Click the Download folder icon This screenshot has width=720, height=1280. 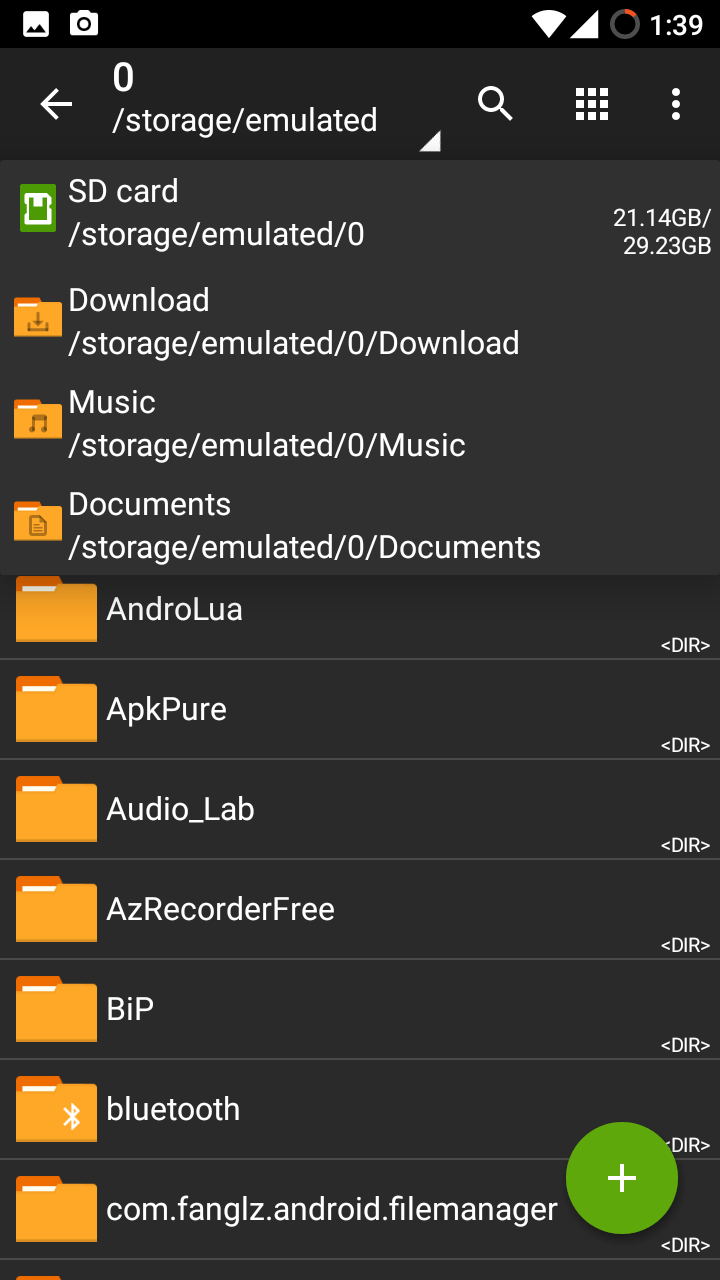click(38, 317)
